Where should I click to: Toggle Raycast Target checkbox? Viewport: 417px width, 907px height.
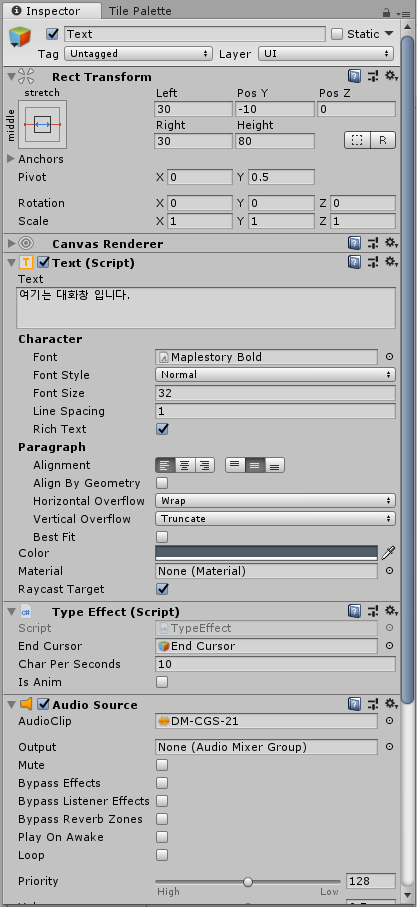[x=162, y=589]
